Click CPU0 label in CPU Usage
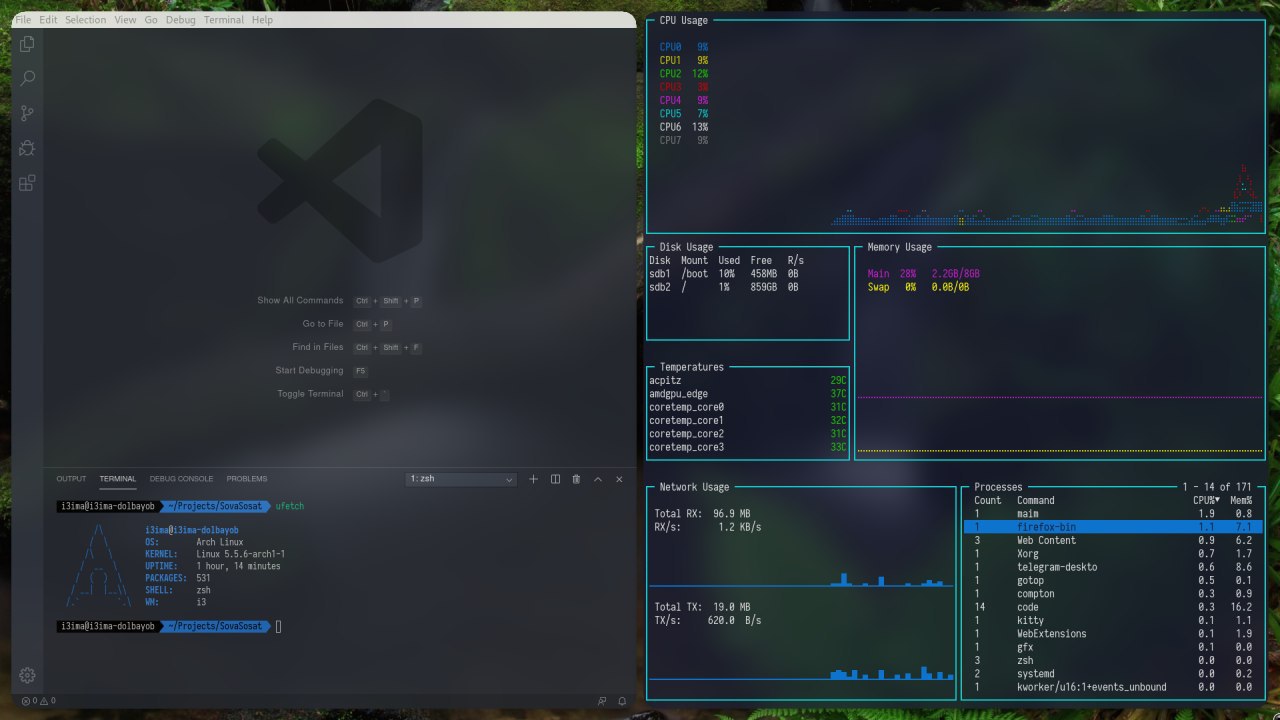The image size is (1280, 720). click(x=671, y=47)
